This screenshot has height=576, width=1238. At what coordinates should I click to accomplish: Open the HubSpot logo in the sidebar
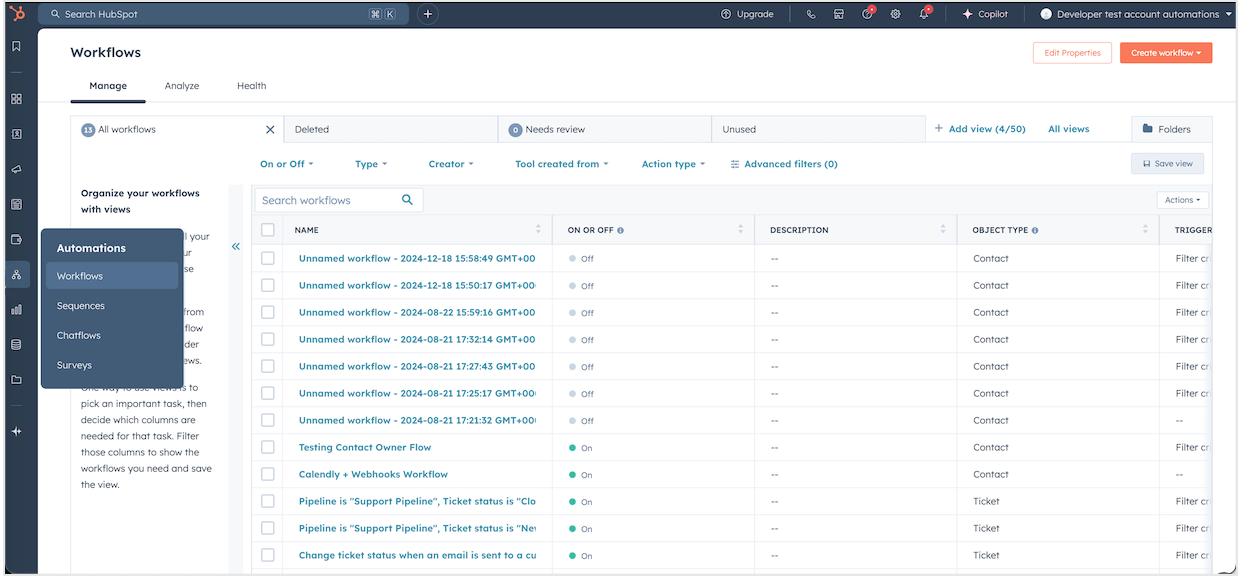tap(15, 13)
